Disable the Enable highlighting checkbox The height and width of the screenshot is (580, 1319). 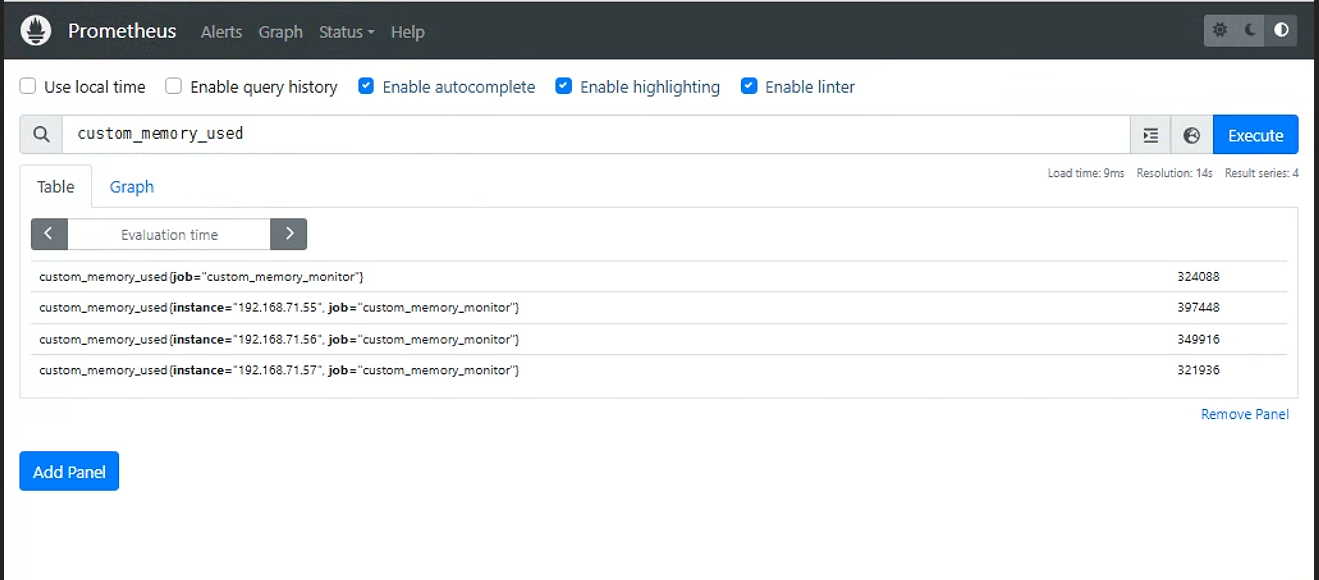(x=564, y=87)
